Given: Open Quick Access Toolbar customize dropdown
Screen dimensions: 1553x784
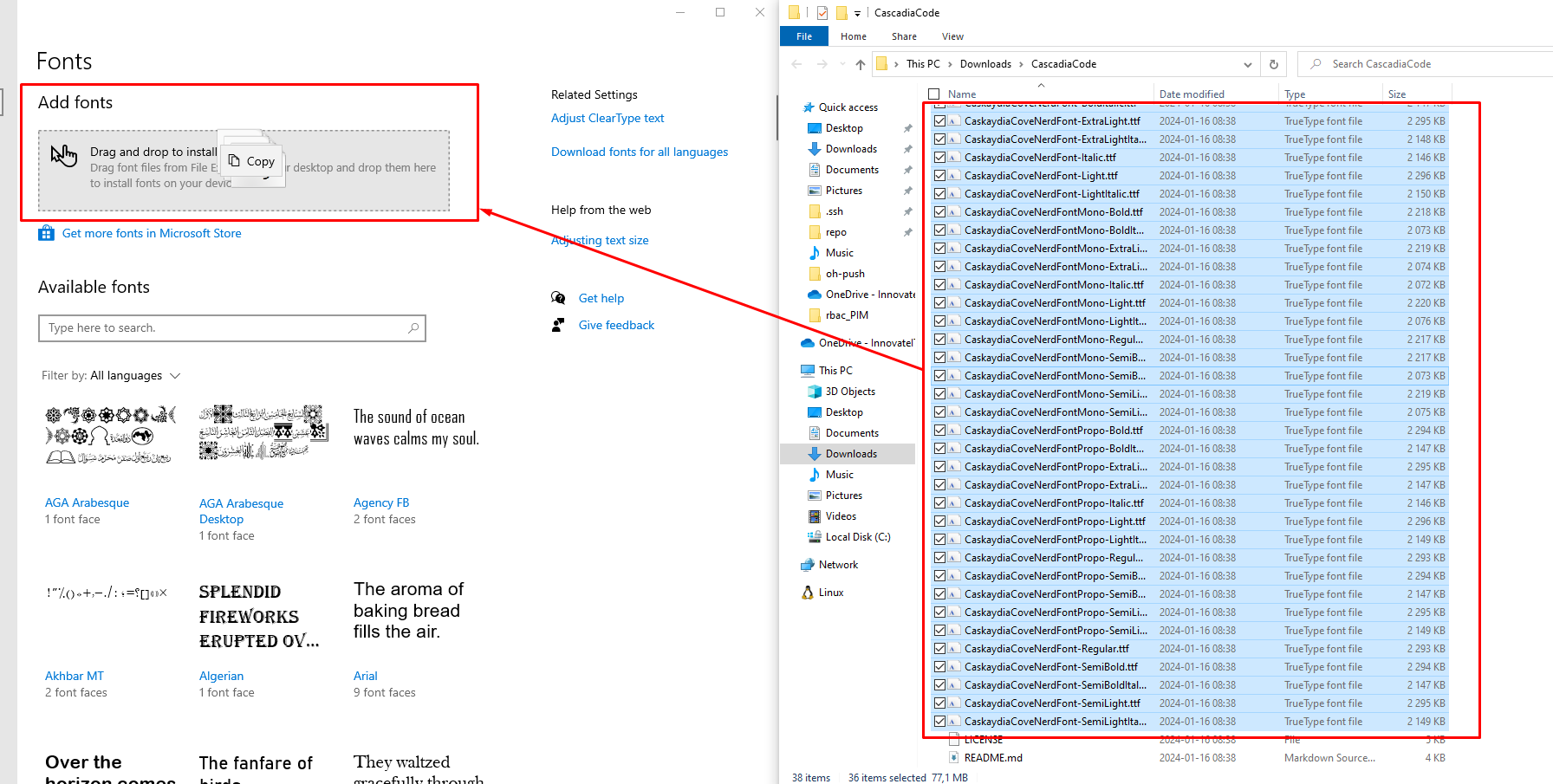Looking at the screenshot, I should tap(857, 13).
